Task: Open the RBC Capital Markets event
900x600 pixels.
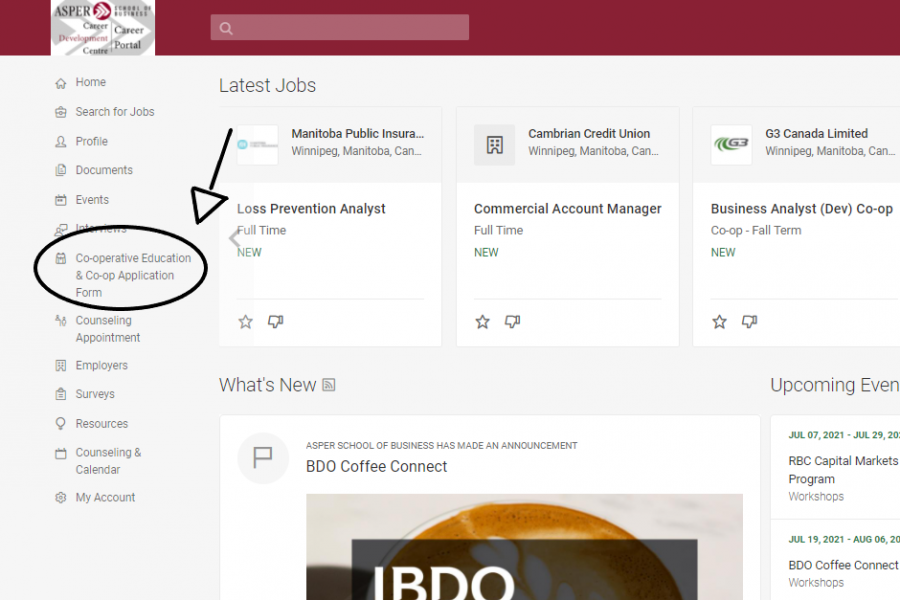Action: pos(842,470)
